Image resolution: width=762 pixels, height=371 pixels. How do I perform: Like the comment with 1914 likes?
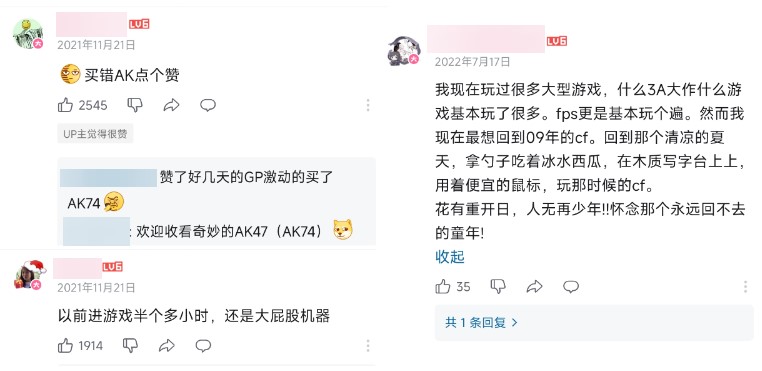click(x=65, y=346)
